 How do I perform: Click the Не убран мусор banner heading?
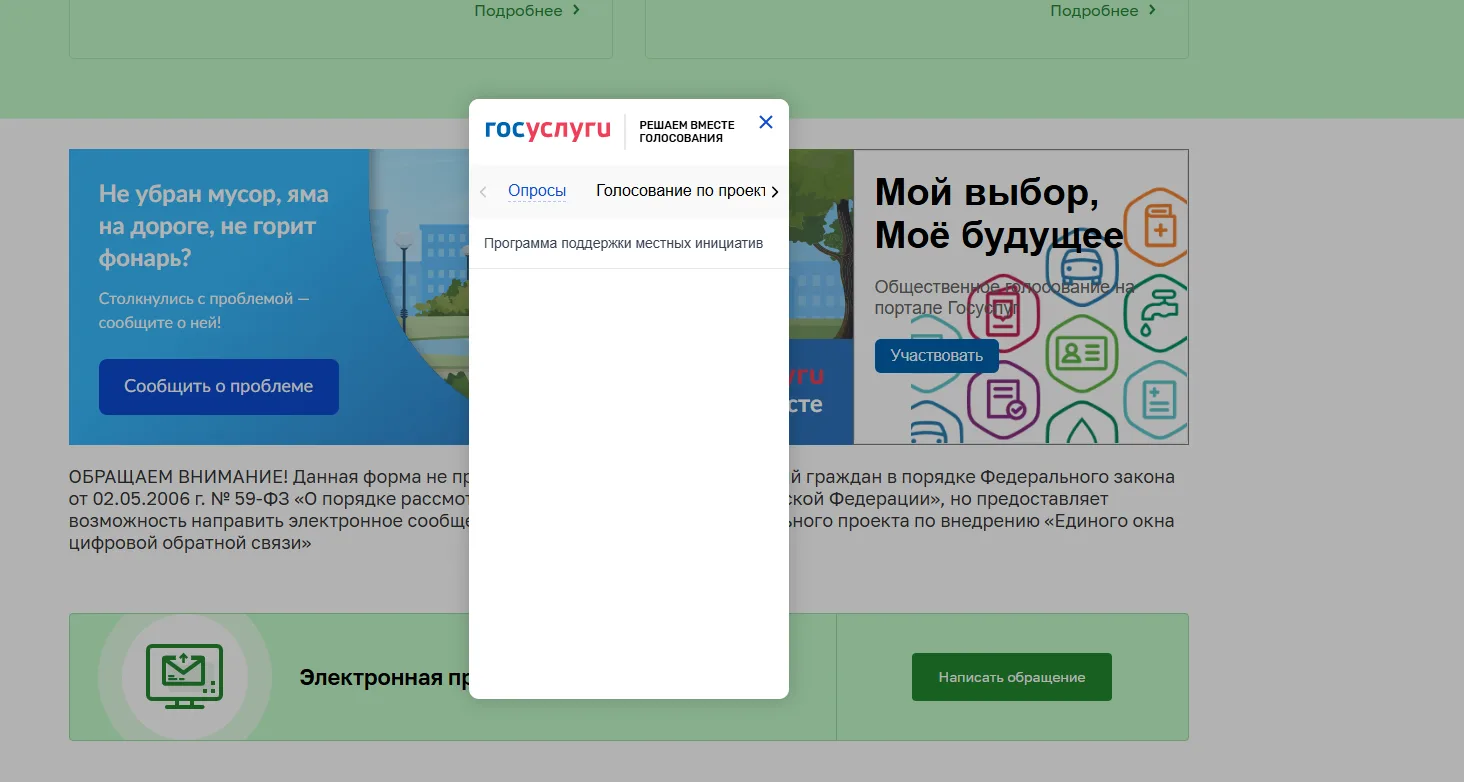[x=213, y=226]
